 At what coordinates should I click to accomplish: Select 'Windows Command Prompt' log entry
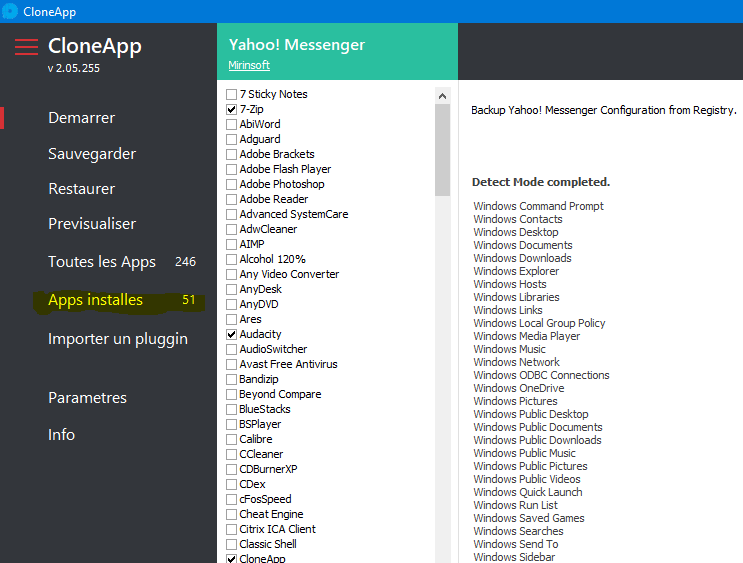(x=538, y=206)
